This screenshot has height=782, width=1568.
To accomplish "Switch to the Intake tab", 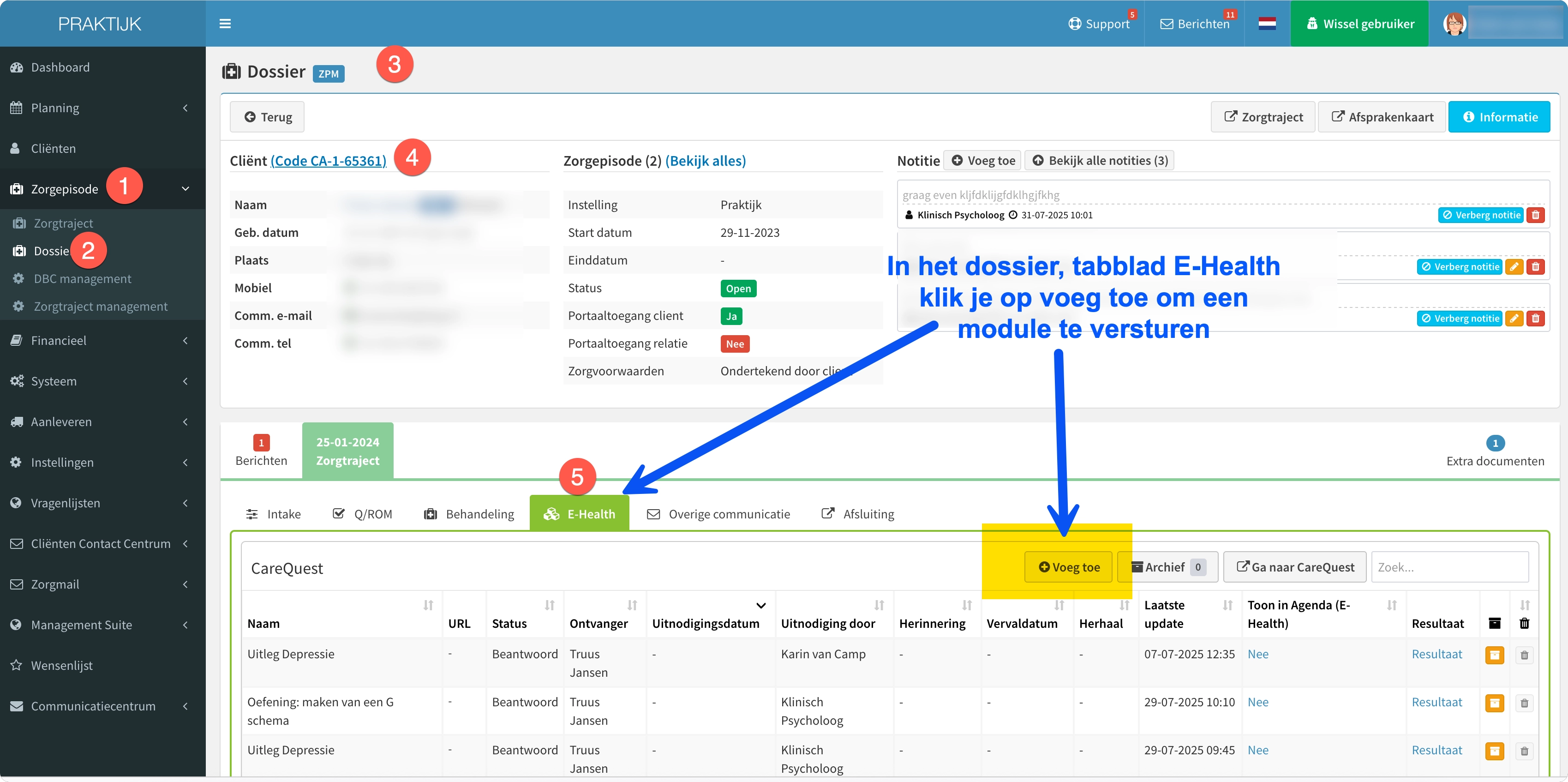I will point(273,514).
